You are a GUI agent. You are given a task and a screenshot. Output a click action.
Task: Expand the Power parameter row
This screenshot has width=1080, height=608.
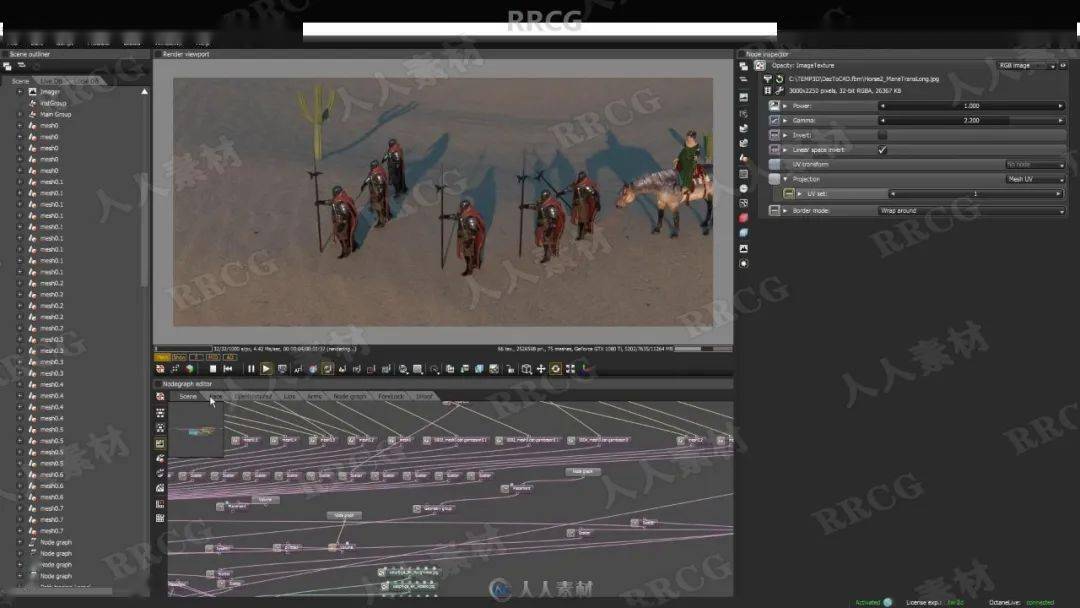[x=785, y=106]
